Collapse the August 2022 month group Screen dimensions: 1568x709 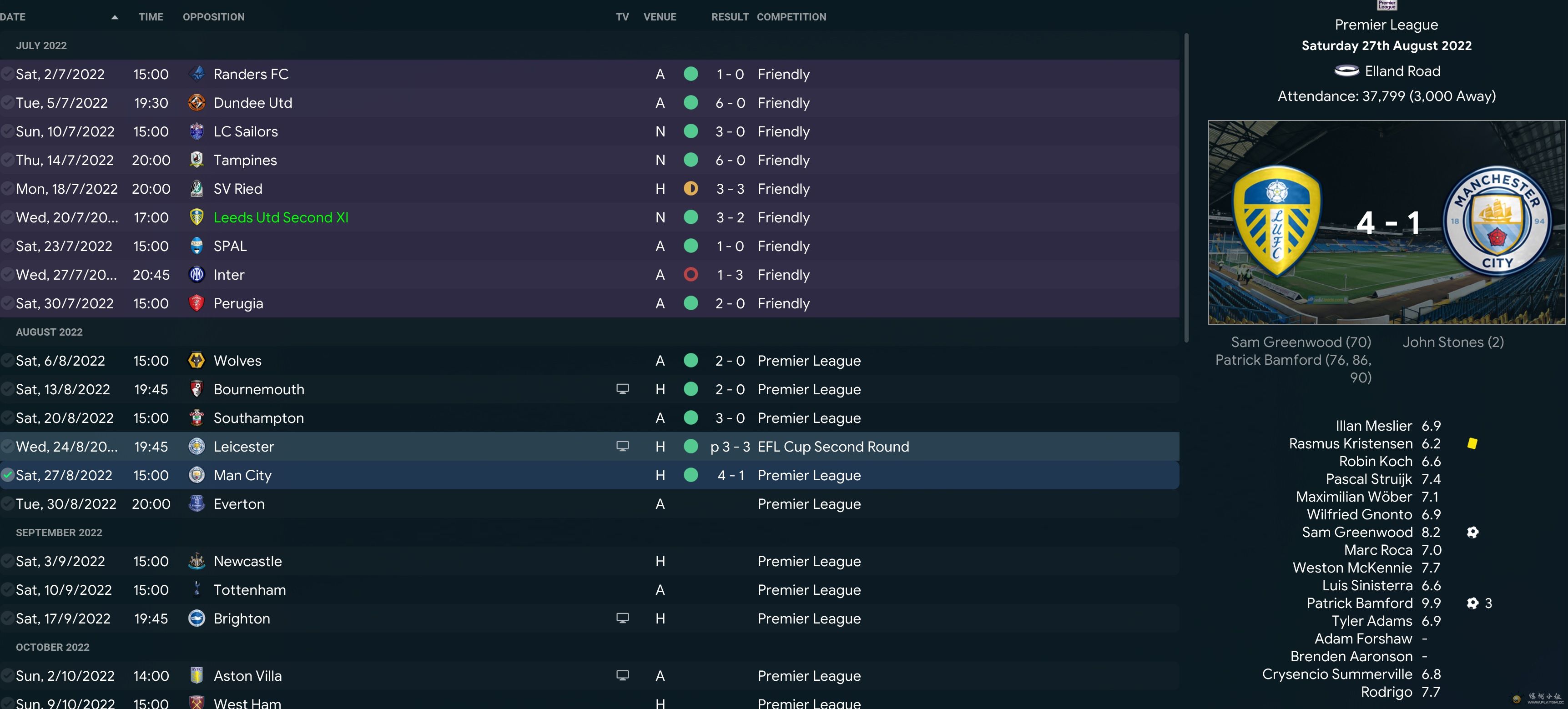pos(49,332)
